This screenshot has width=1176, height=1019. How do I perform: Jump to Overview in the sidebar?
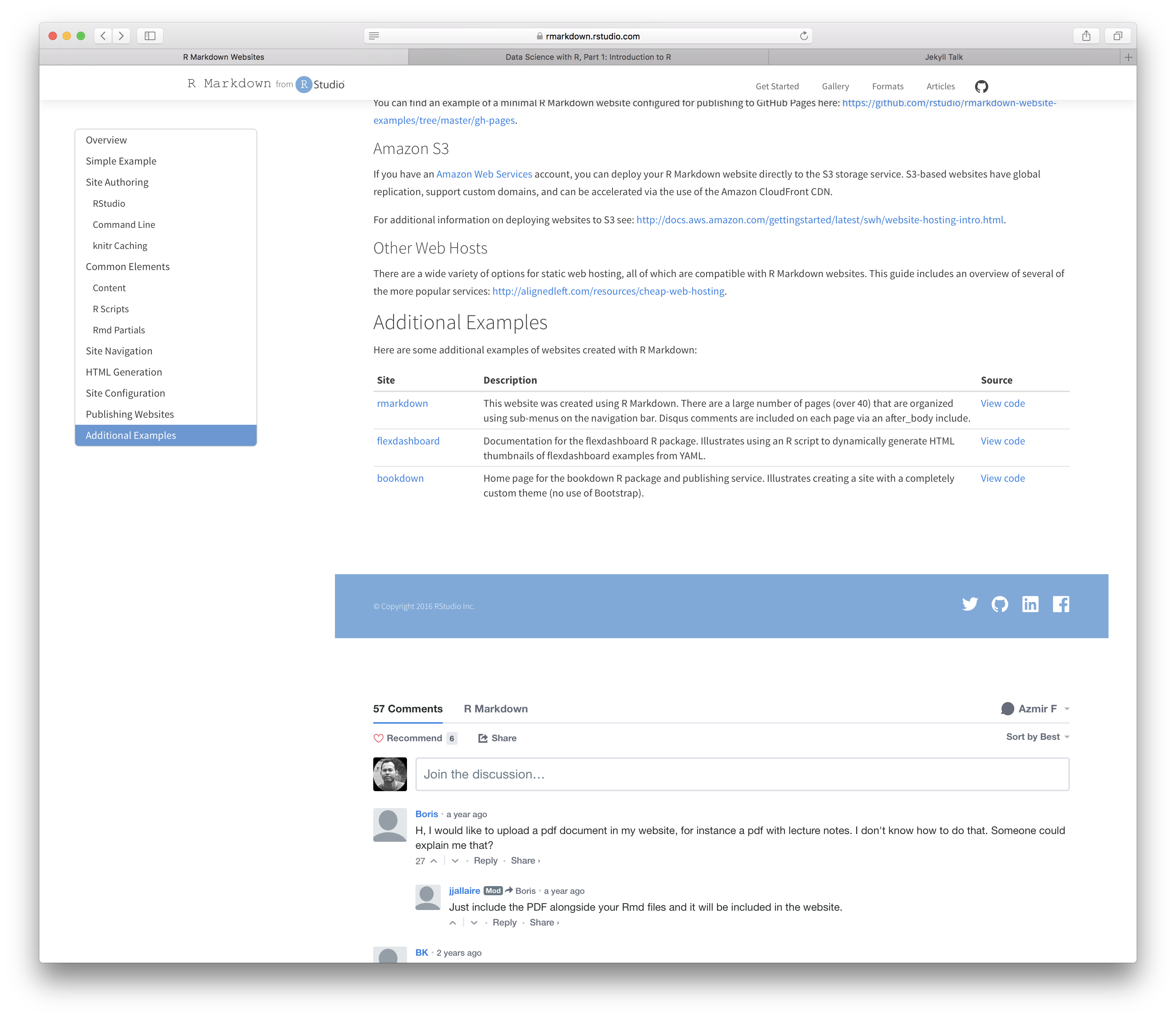coord(166,140)
